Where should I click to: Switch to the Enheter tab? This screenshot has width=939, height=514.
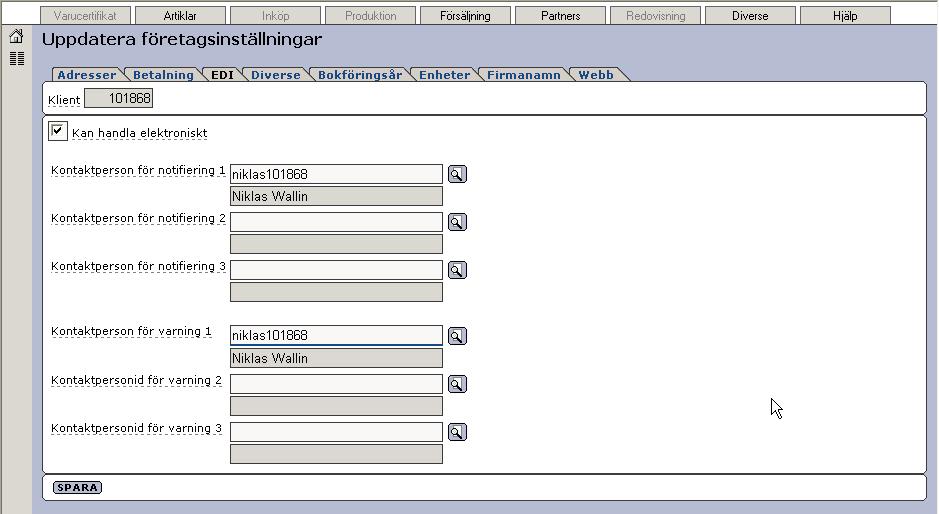coord(444,75)
